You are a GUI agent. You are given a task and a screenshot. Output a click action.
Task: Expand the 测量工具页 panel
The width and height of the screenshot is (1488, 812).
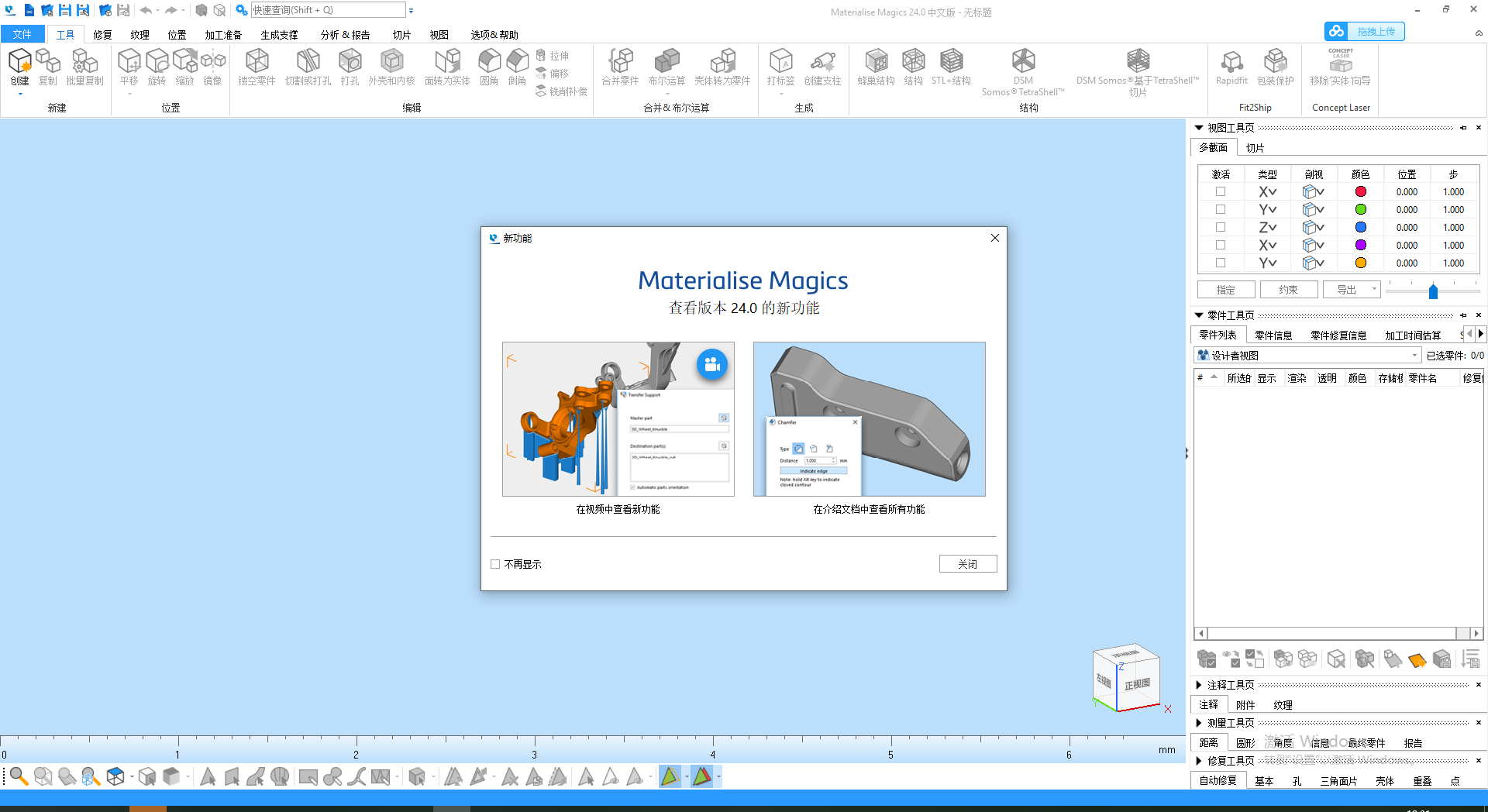click(1199, 723)
